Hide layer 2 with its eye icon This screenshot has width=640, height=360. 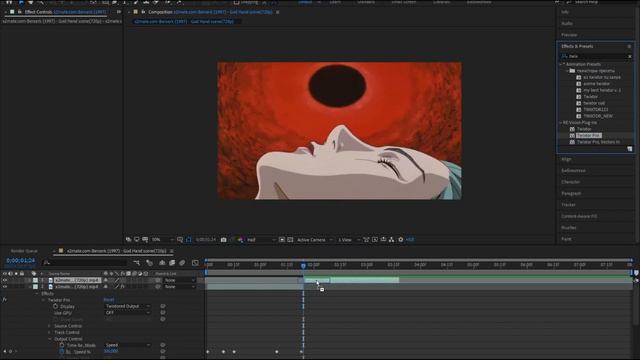click(5, 287)
